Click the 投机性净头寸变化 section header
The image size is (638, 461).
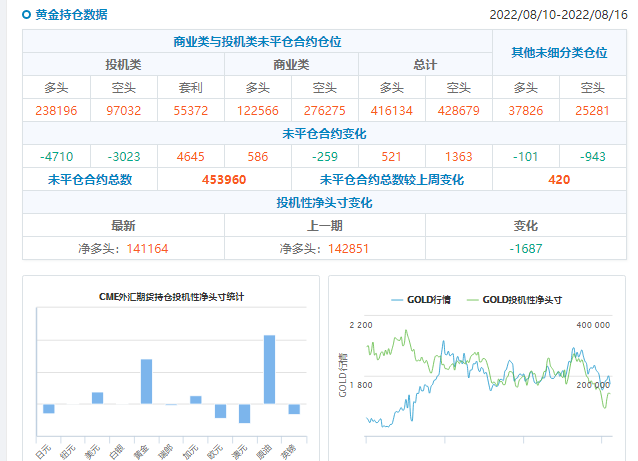click(325, 203)
